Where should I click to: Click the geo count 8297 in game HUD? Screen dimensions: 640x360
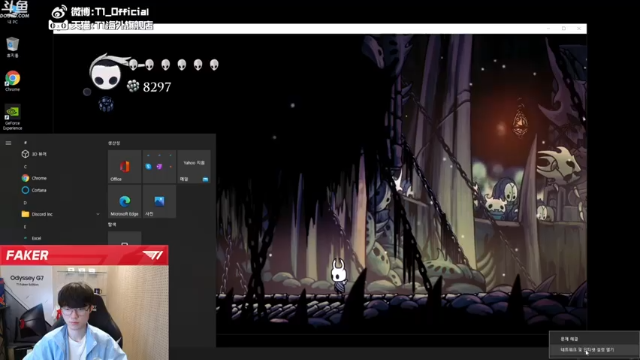click(x=157, y=87)
